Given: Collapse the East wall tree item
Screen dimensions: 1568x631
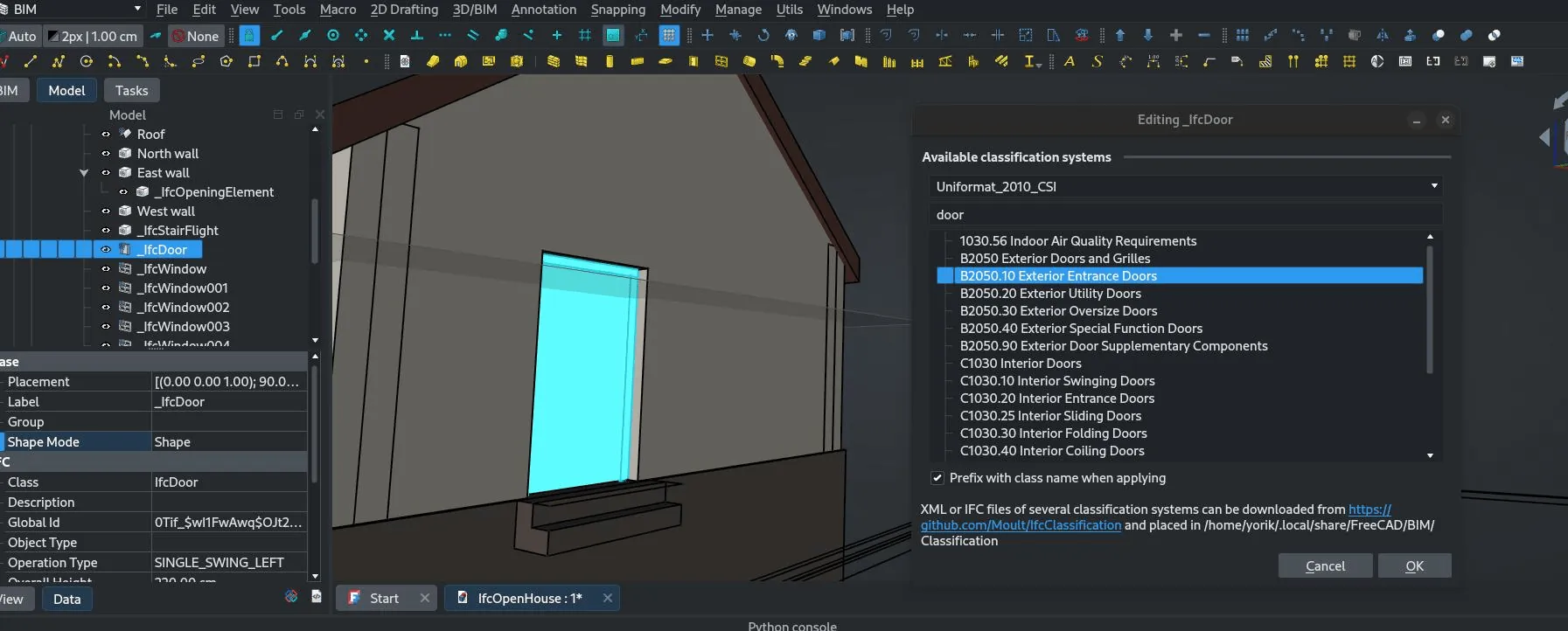Looking at the screenshot, I should coord(84,173).
